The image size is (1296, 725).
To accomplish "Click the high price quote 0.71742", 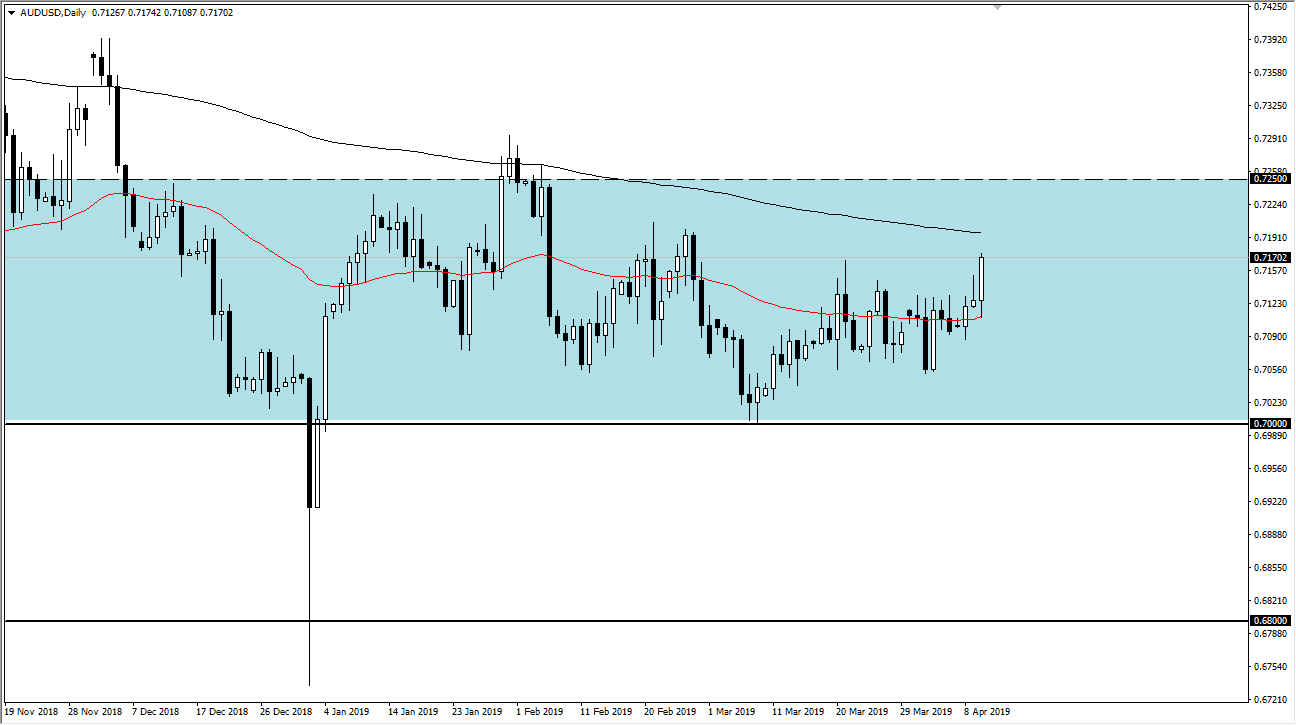I will tap(144, 13).
